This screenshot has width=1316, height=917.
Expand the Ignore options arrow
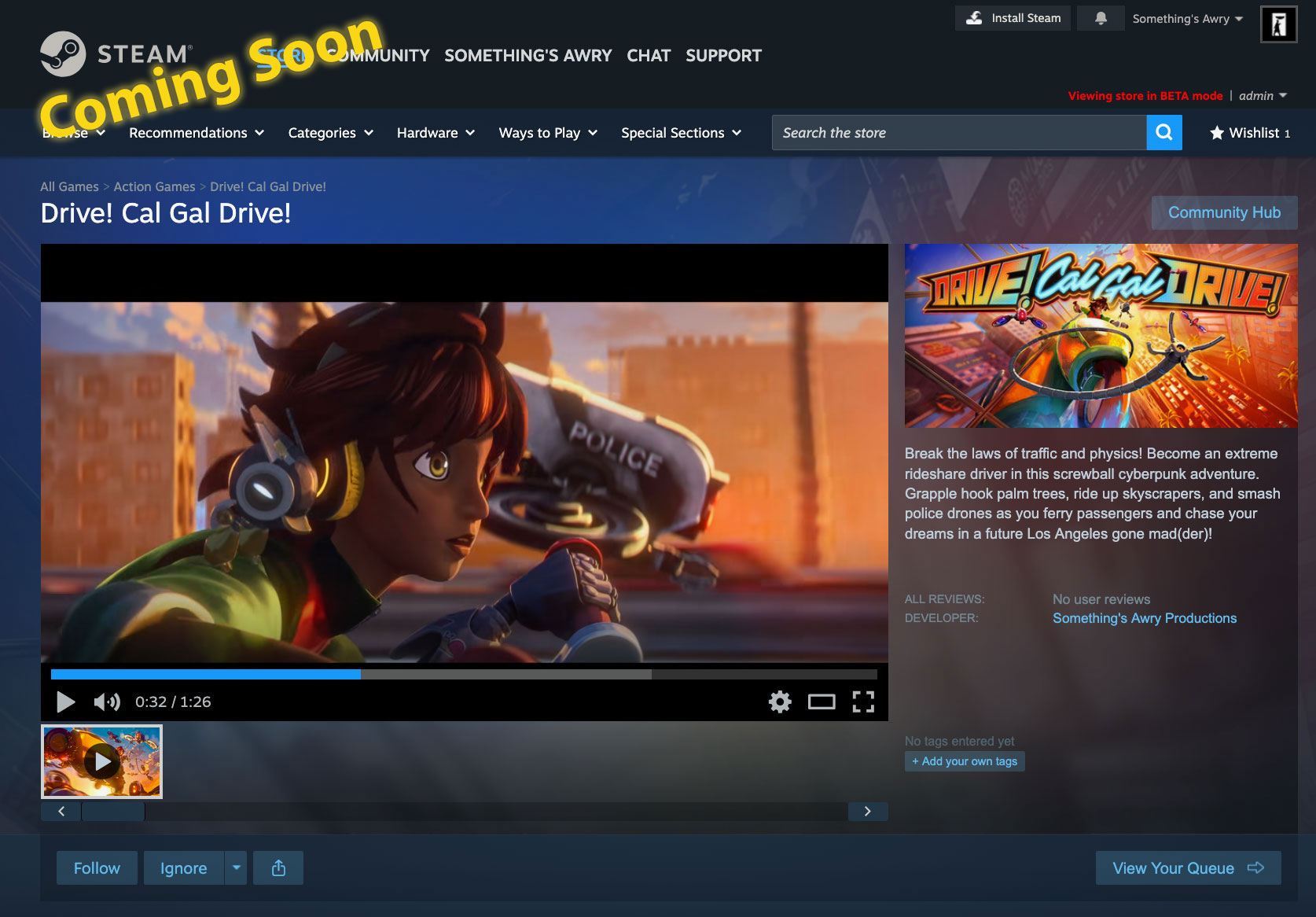click(x=236, y=868)
